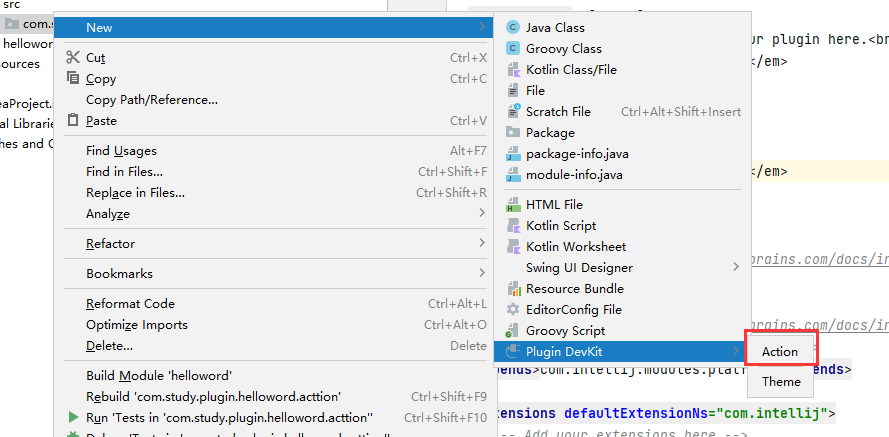Open Bookmarks submenu entry
Screen dimensions: 889x437
tap(274, 273)
